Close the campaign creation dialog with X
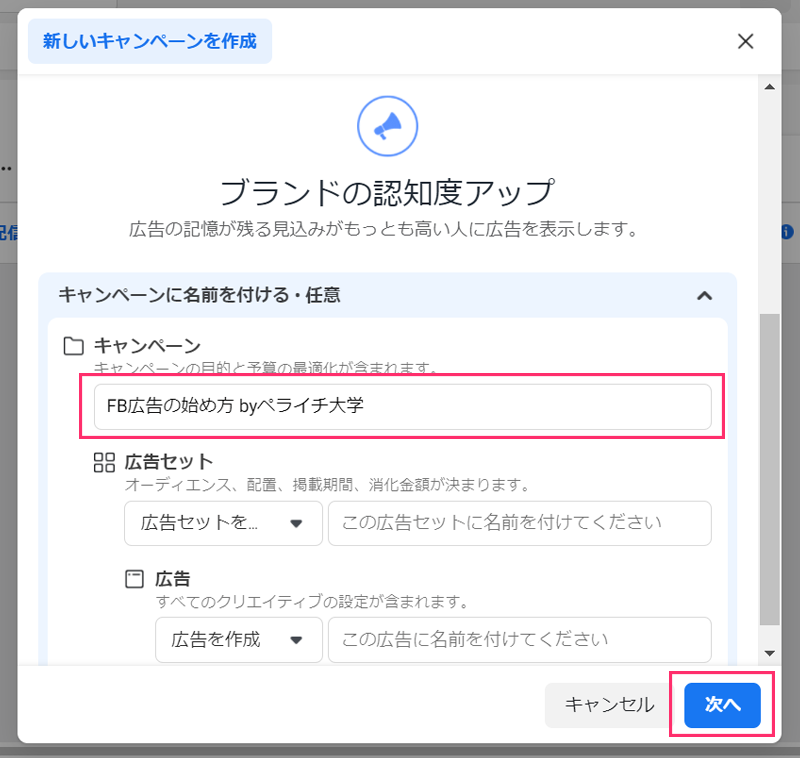Screen dimensions: 800x758 pyautogui.click(x=745, y=41)
